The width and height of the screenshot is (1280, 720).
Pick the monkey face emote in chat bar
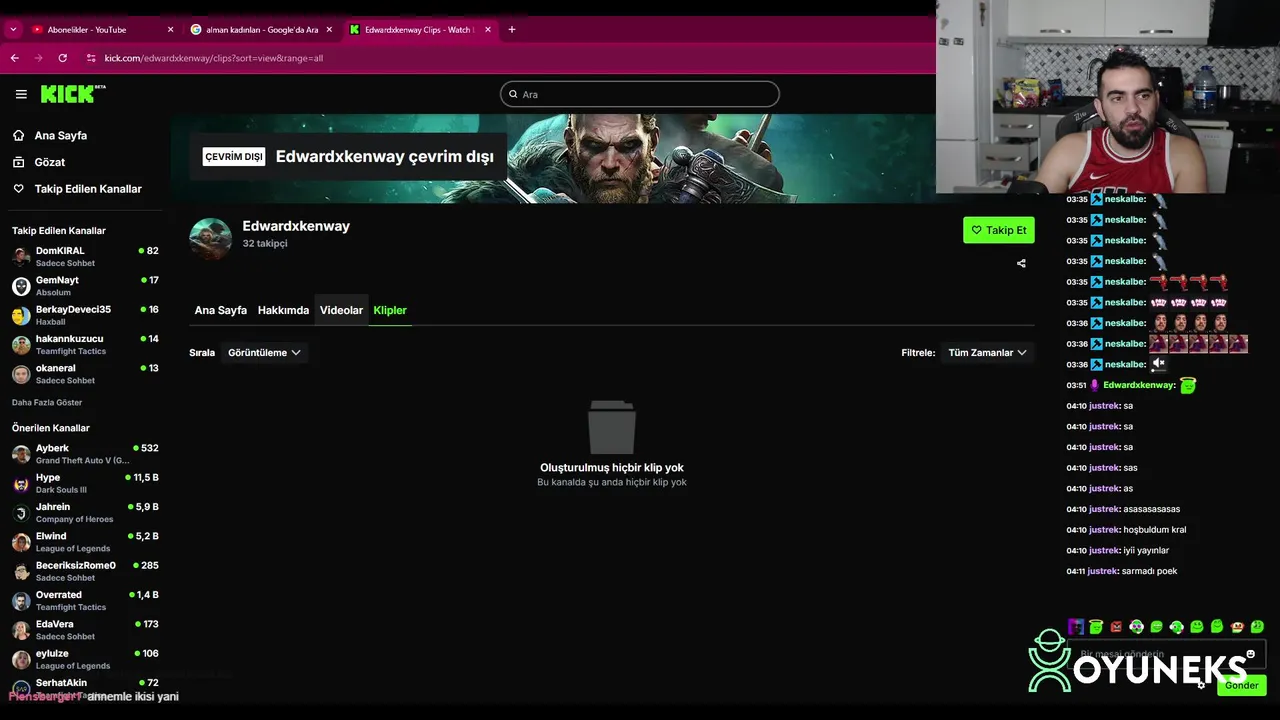point(1237,627)
